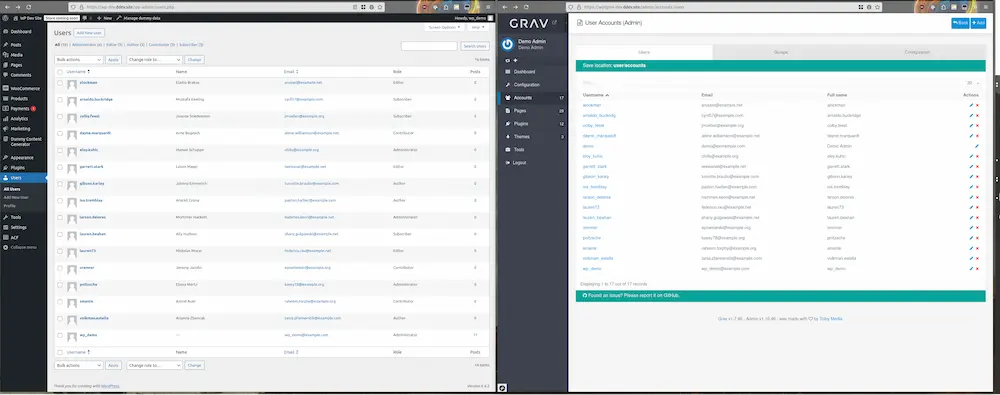Check the box for user gibson.karley
The width and height of the screenshot is (1000, 395).
pos(60,184)
